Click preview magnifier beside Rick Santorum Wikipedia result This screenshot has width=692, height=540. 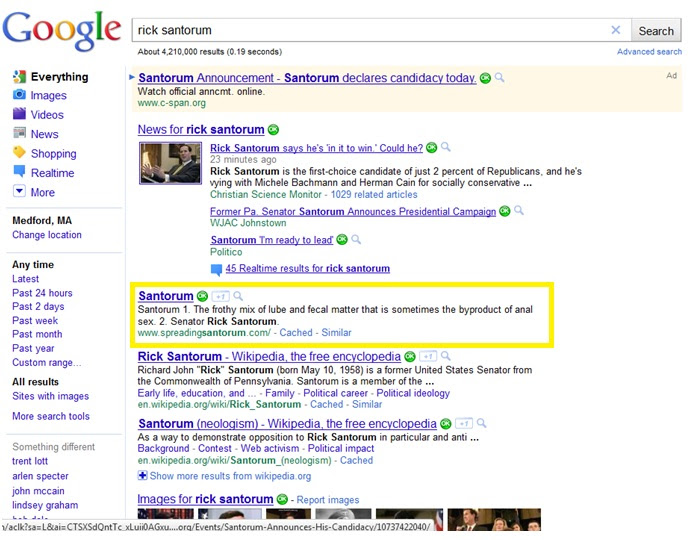tap(446, 356)
